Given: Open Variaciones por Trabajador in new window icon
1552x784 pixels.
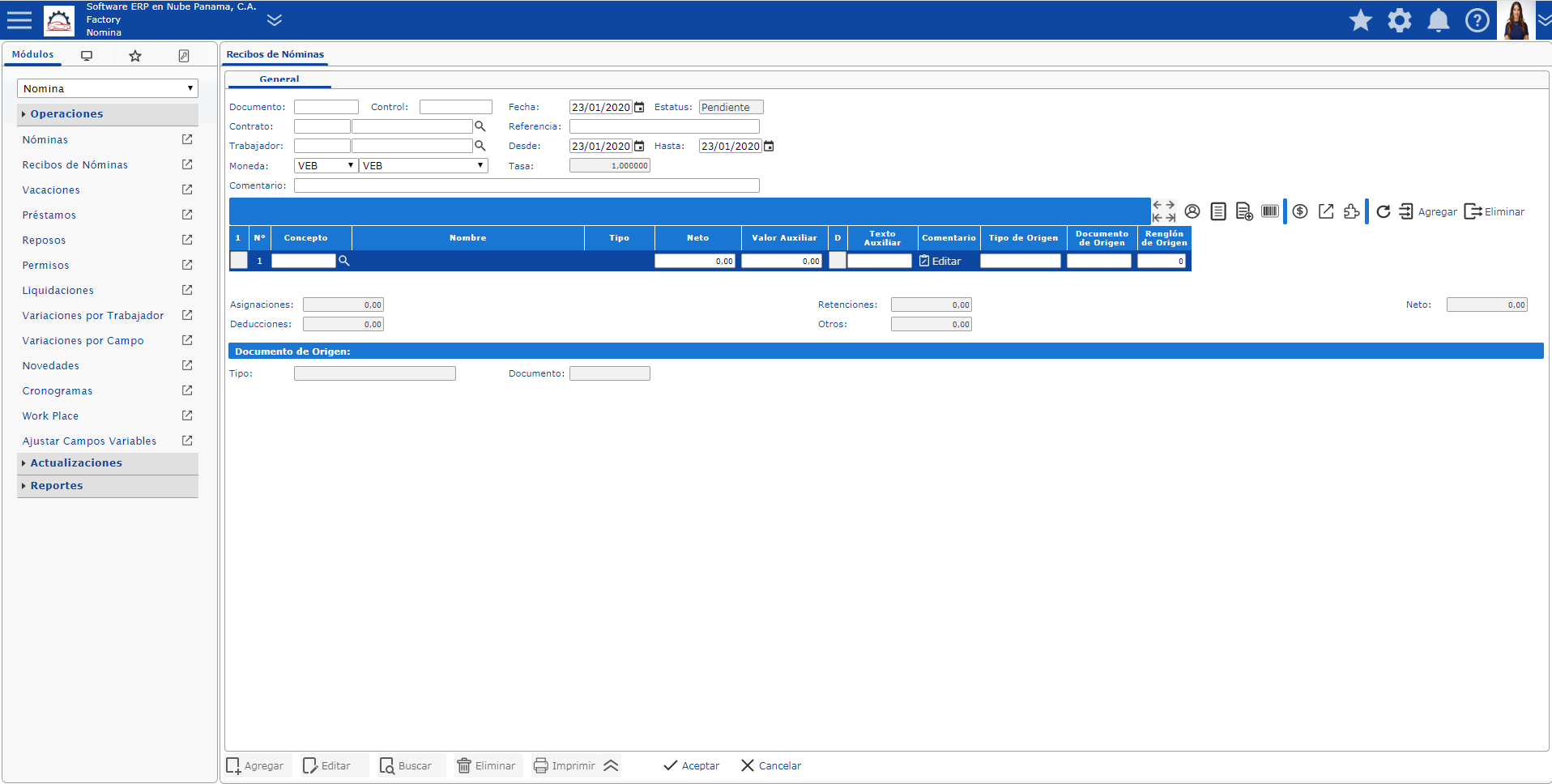Looking at the screenshot, I should [x=187, y=315].
